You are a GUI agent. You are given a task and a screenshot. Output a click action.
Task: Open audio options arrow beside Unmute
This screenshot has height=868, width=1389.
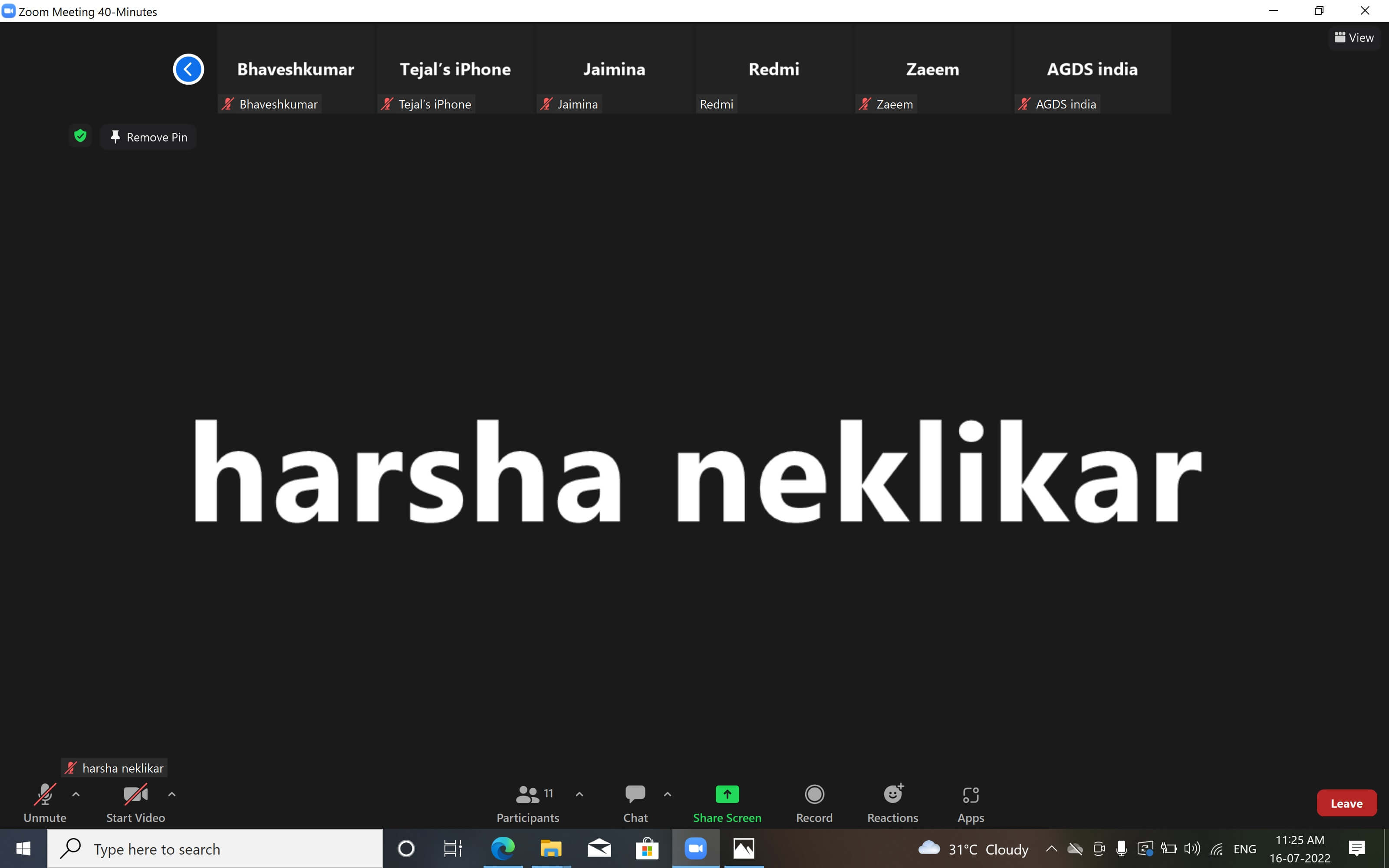click(x=76, y=795)
